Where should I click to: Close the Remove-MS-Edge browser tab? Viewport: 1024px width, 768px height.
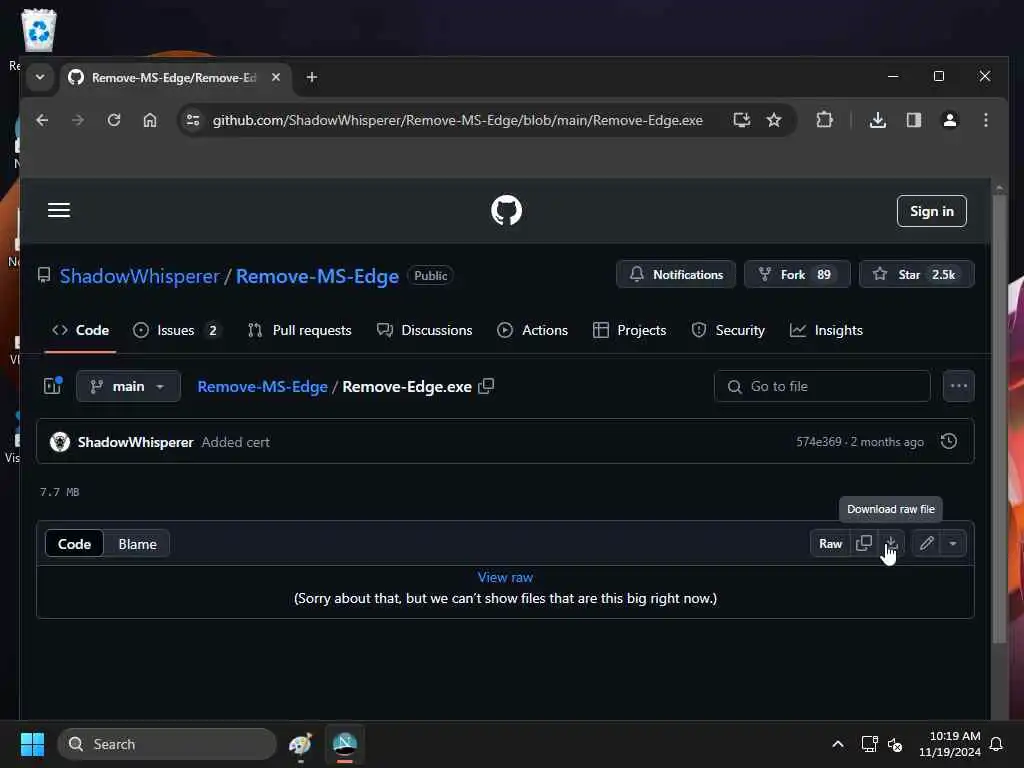276,77
